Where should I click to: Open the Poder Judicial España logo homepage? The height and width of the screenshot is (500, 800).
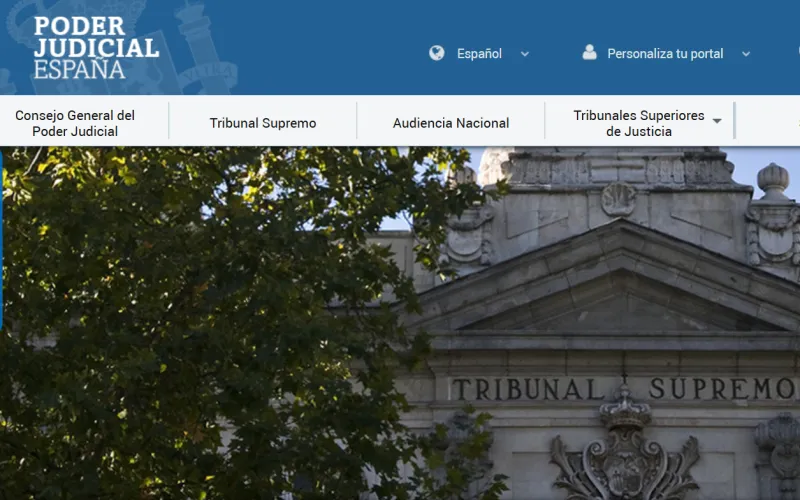[96, 47]
